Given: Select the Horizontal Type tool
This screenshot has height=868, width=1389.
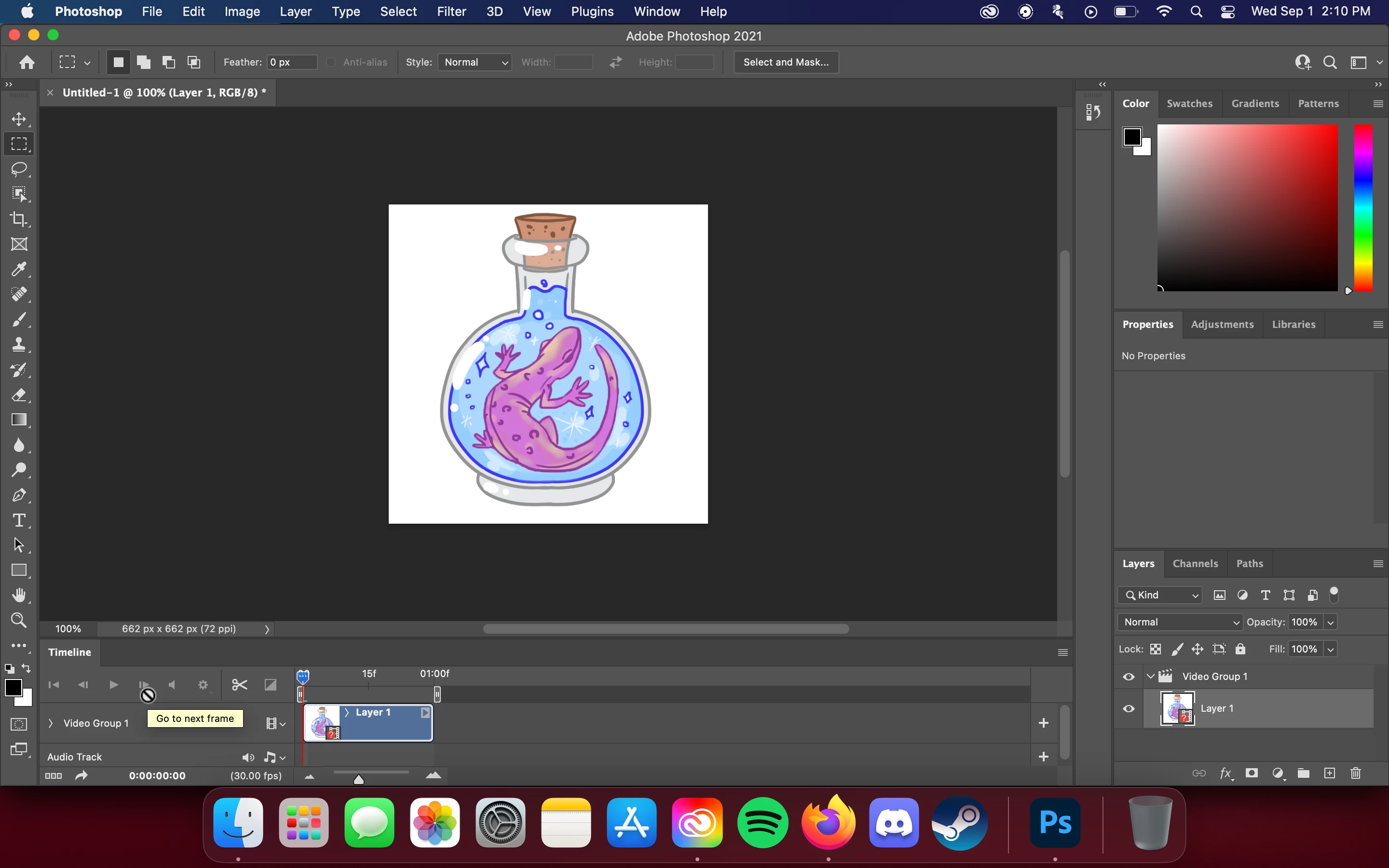Looking at the screenshot, I should [x=19, y=520].
